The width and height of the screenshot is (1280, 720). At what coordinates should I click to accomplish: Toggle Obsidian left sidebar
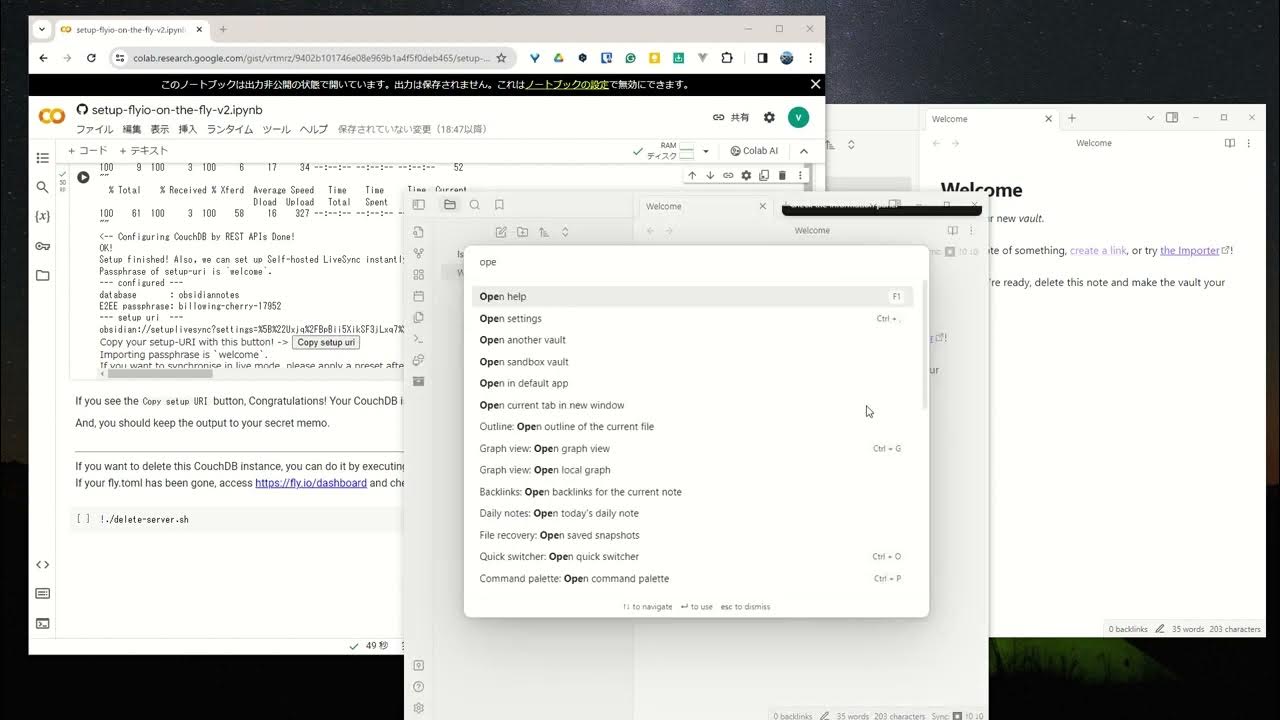418,205
